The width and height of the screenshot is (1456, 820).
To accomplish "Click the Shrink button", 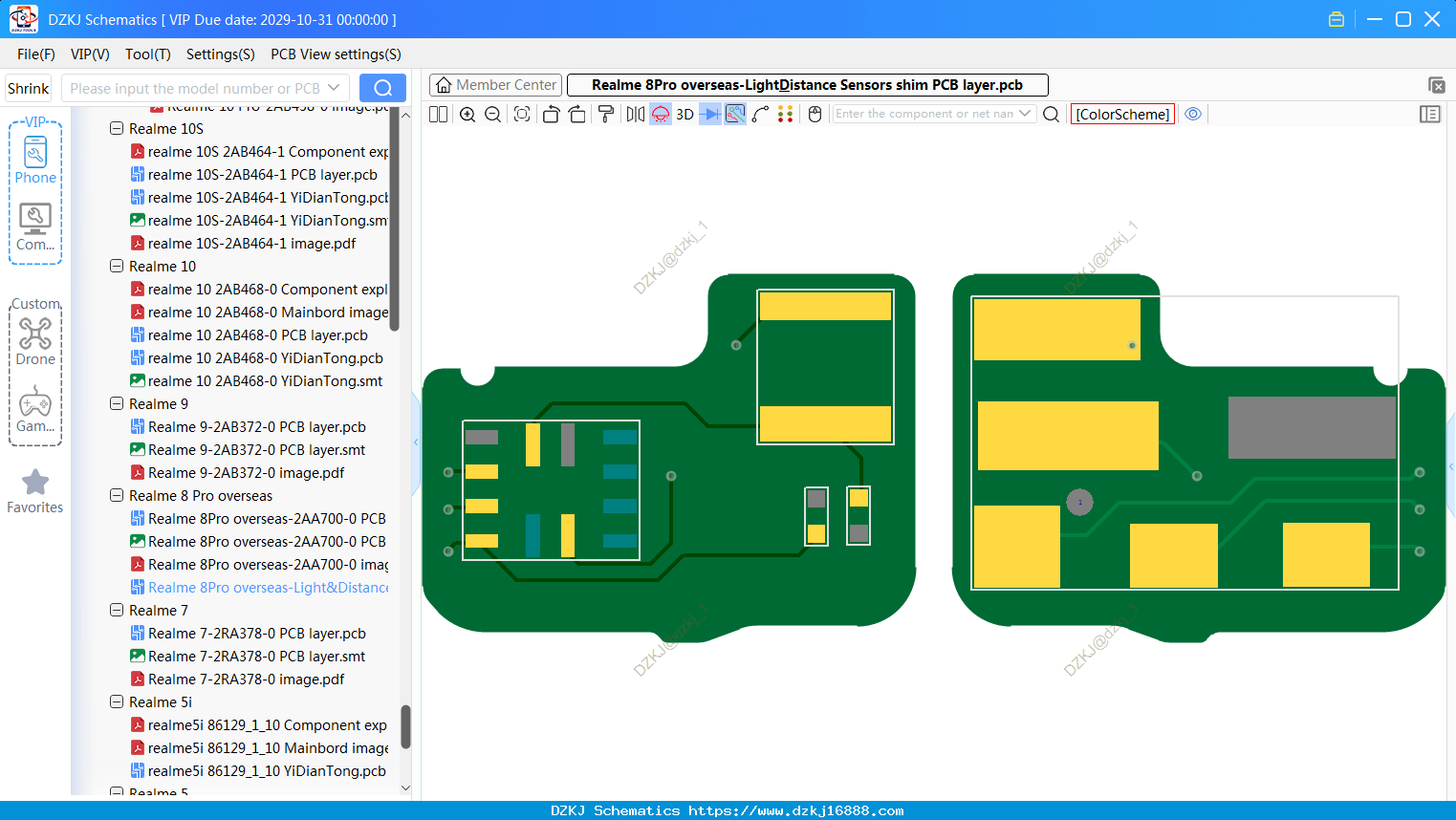I will coord(29,88).
